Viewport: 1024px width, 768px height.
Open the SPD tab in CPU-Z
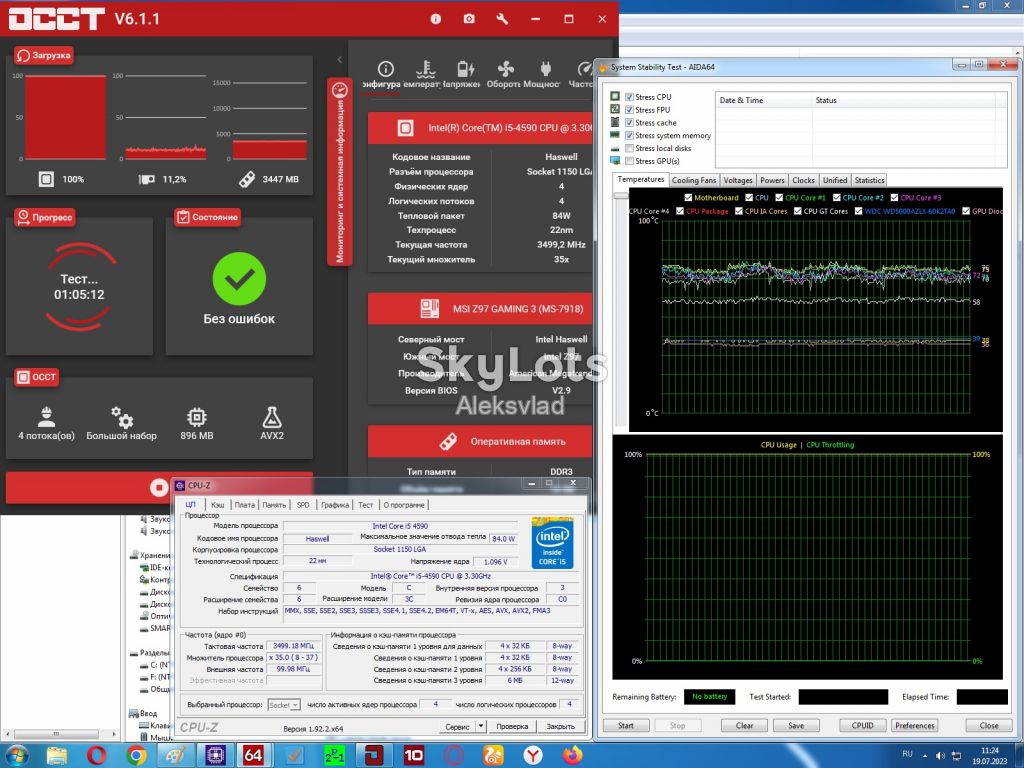[x=303, y=505]
